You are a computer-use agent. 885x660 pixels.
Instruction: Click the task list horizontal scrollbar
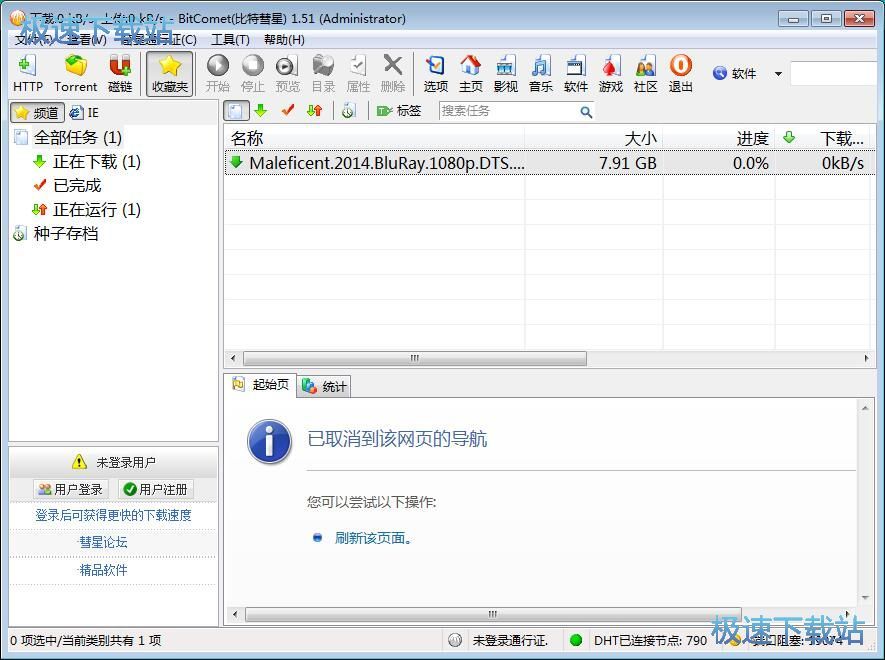click(414, 358)
